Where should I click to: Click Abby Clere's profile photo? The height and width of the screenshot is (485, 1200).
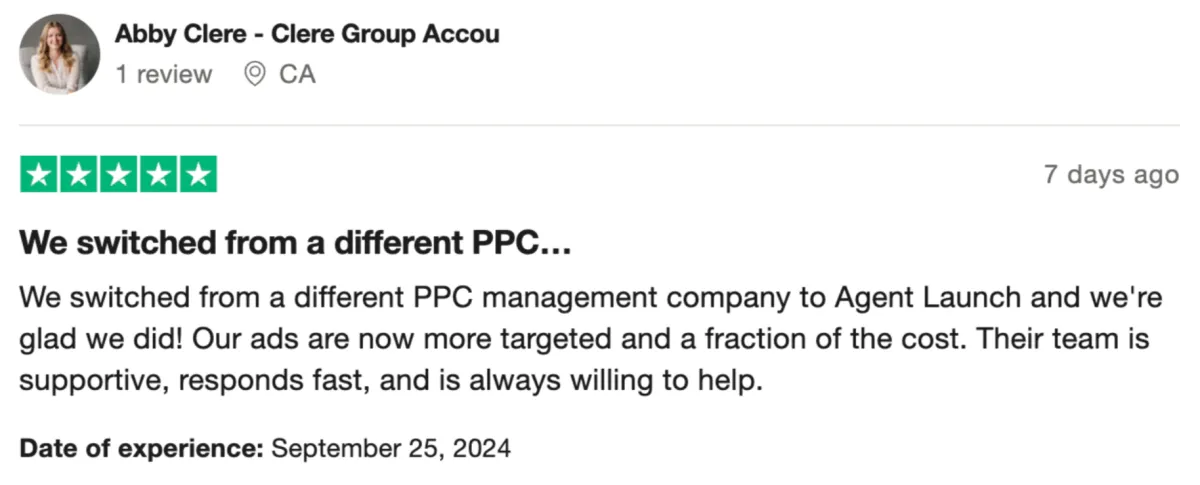click(x=59, y=54)
